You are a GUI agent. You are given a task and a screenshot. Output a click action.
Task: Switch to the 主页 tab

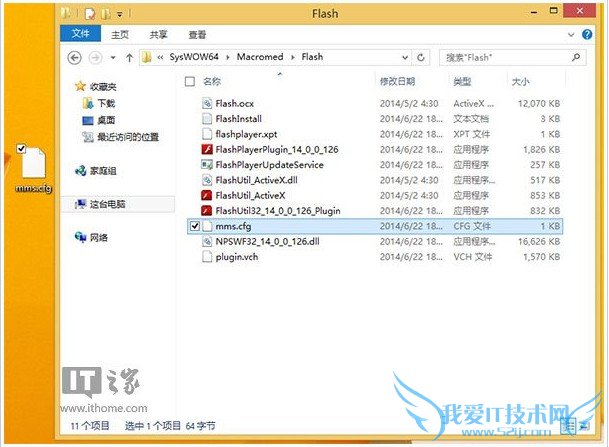120,35
